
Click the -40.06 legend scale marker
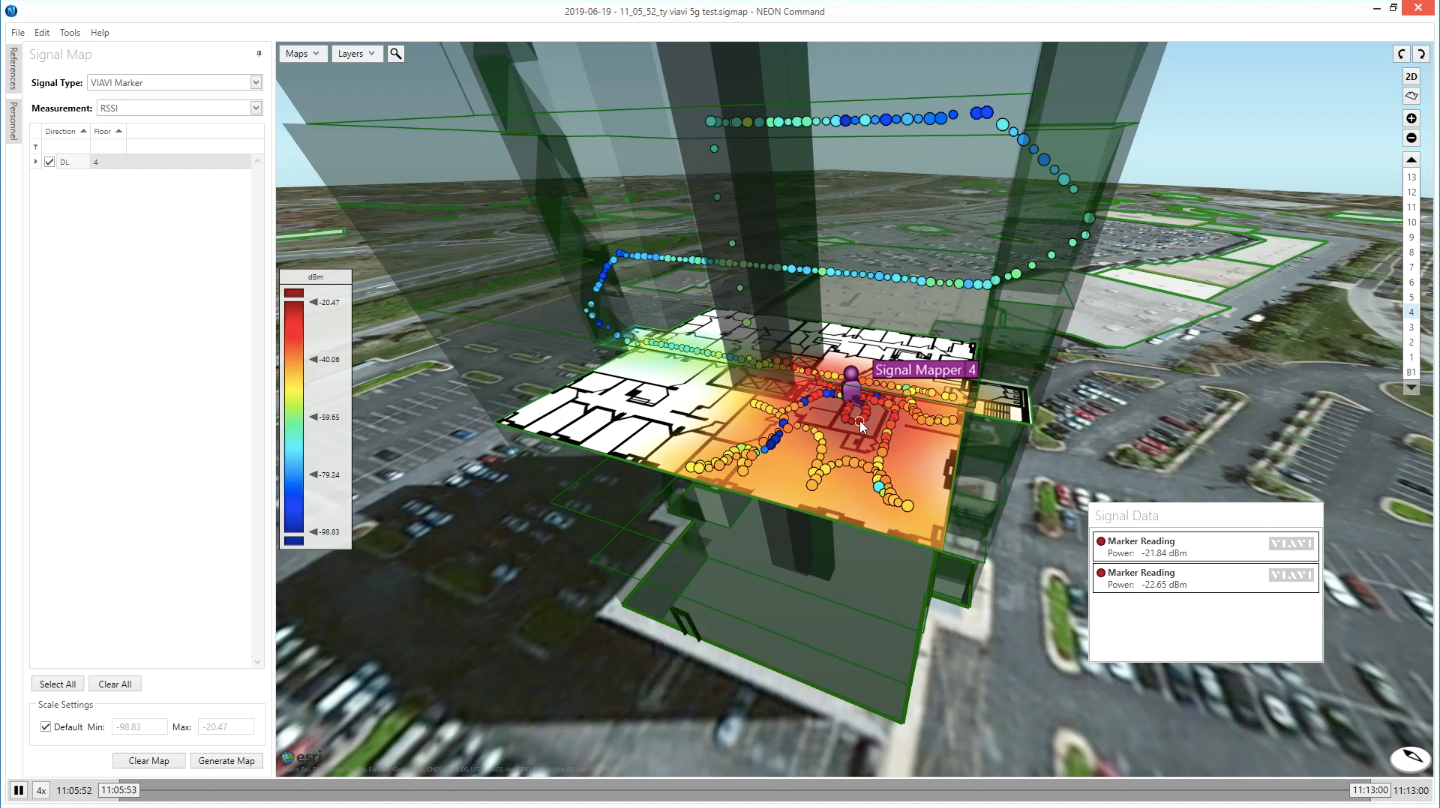324,359
